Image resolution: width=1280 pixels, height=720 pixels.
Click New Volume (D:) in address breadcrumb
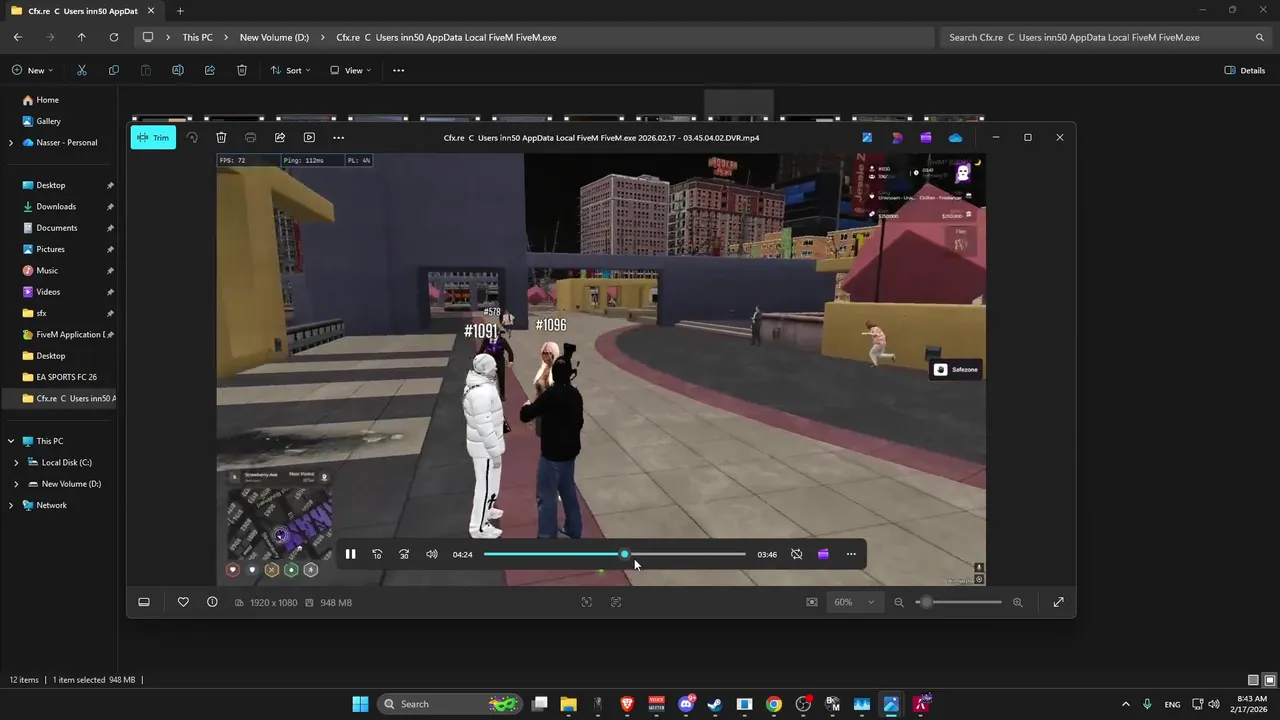tap(274, 37)
